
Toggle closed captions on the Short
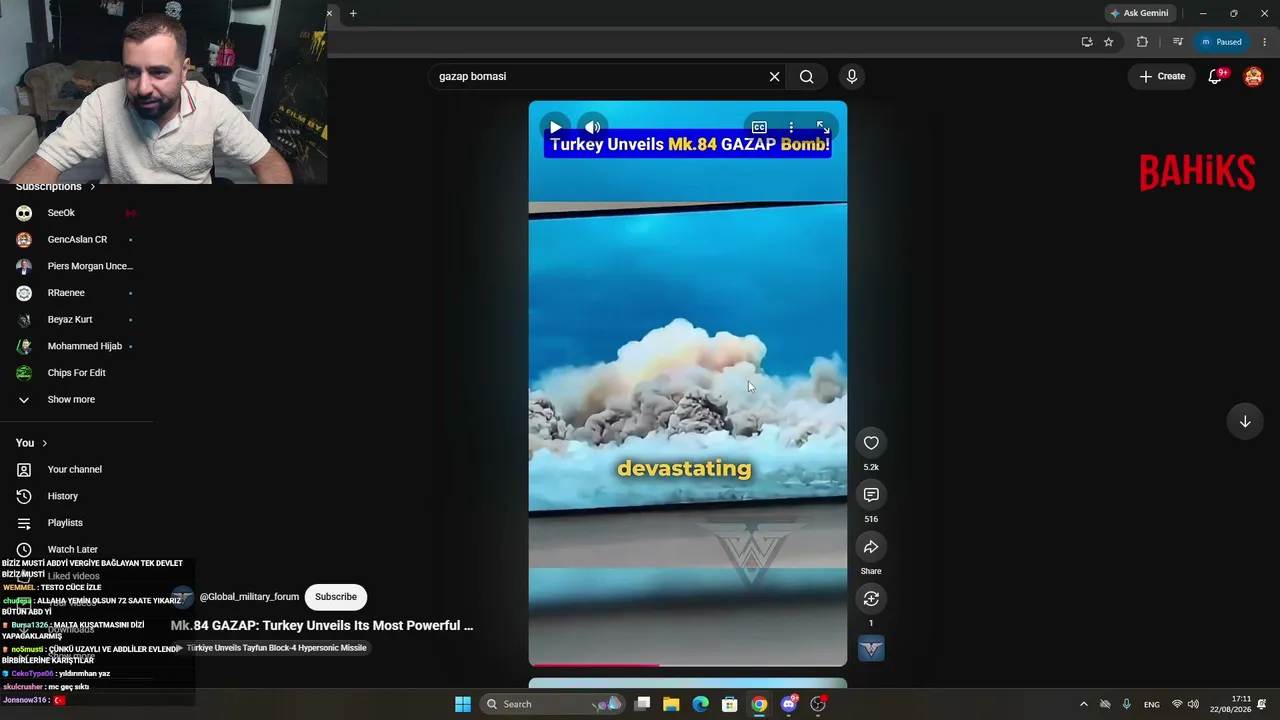[x=759, y=128]
